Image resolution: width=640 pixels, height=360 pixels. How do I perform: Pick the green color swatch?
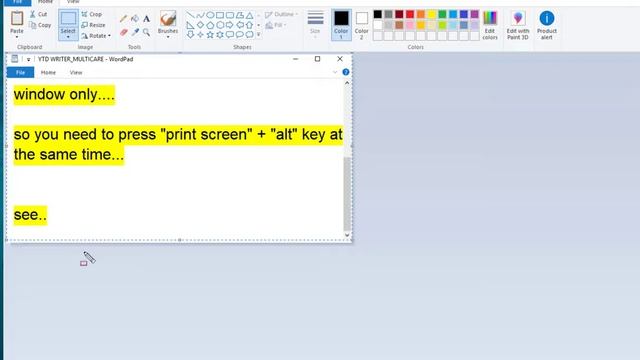442,14
